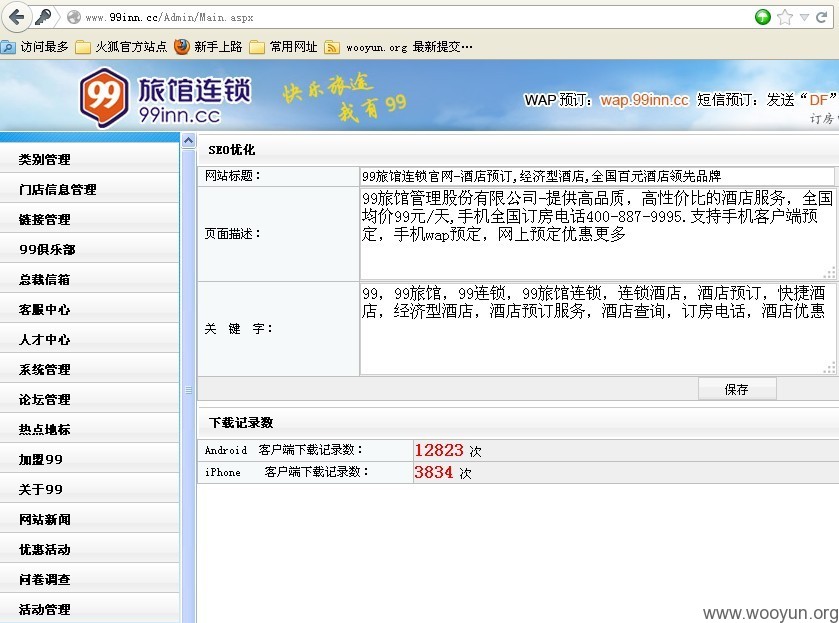Image resolution: width=839 pixels, height=623 pixels.
Task: Select 链接管理 in the sidebar
Action: [89, 219]
